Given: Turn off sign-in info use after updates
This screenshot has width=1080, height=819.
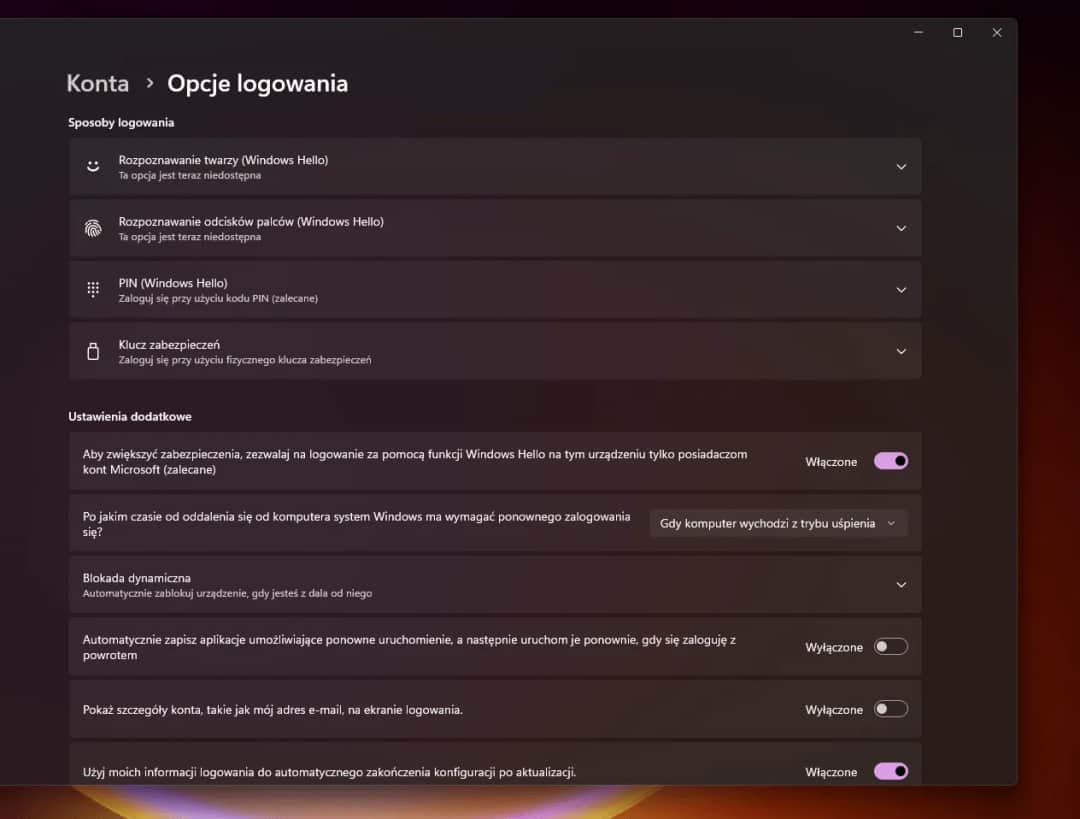Looking at the screenshot, I should click(x=889, y=771).
